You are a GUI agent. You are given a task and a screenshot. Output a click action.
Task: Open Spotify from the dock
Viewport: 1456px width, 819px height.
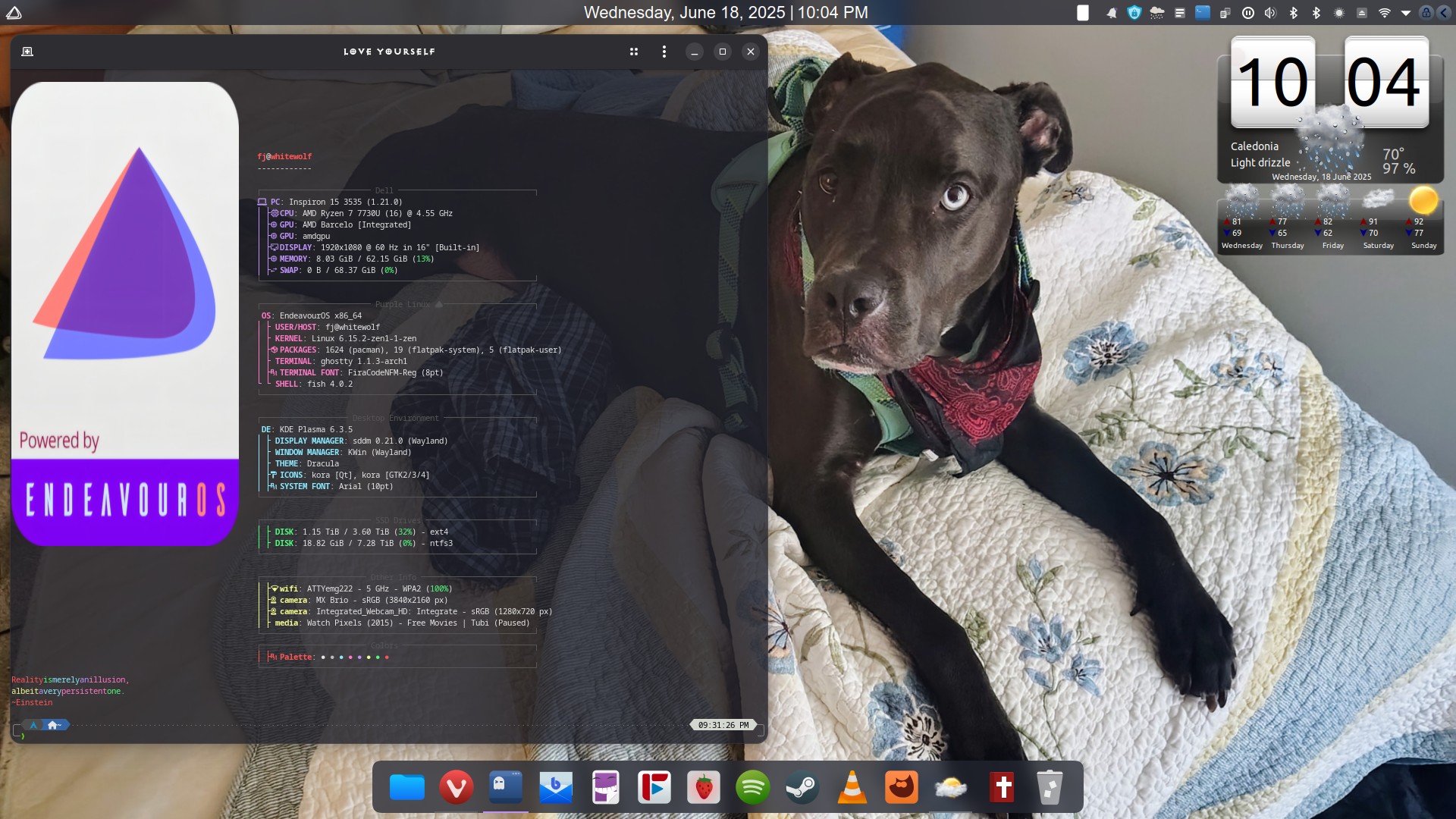tap(752, 788)
